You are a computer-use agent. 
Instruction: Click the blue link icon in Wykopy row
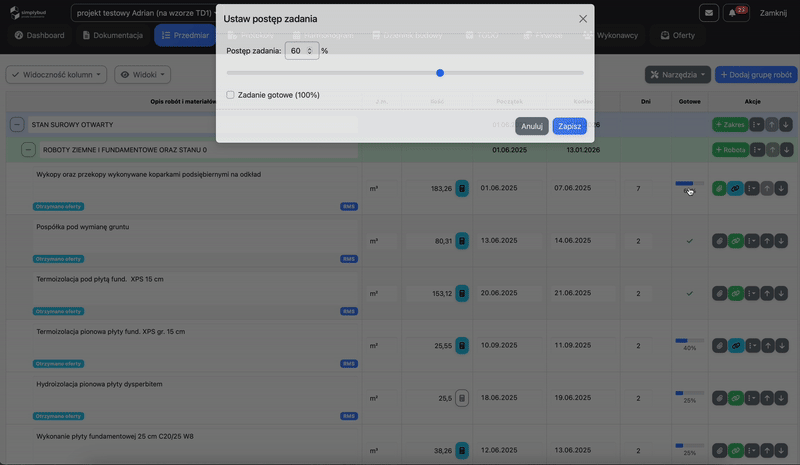pos(735,188)
